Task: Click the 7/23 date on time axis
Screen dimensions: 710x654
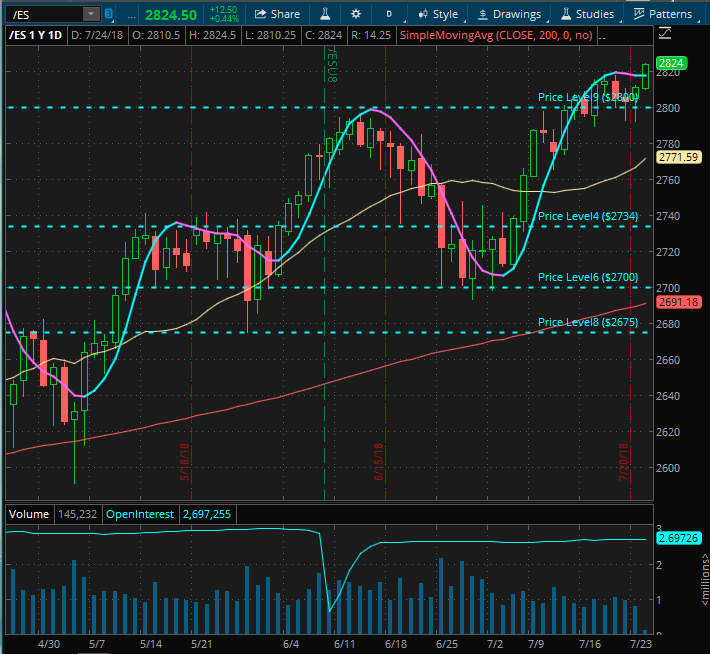Action: 641,644
